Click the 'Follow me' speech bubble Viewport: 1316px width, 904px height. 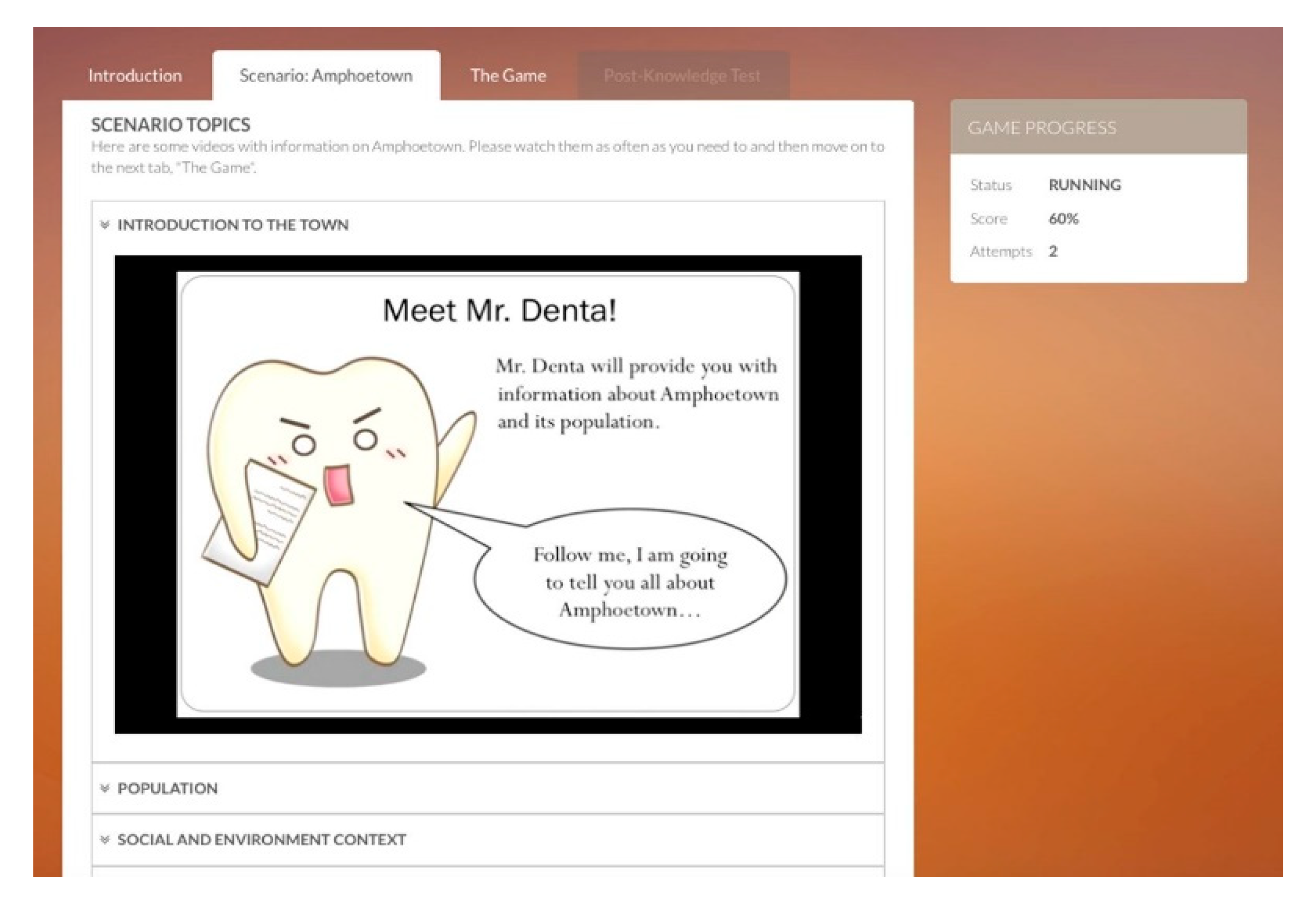[630, 582]
